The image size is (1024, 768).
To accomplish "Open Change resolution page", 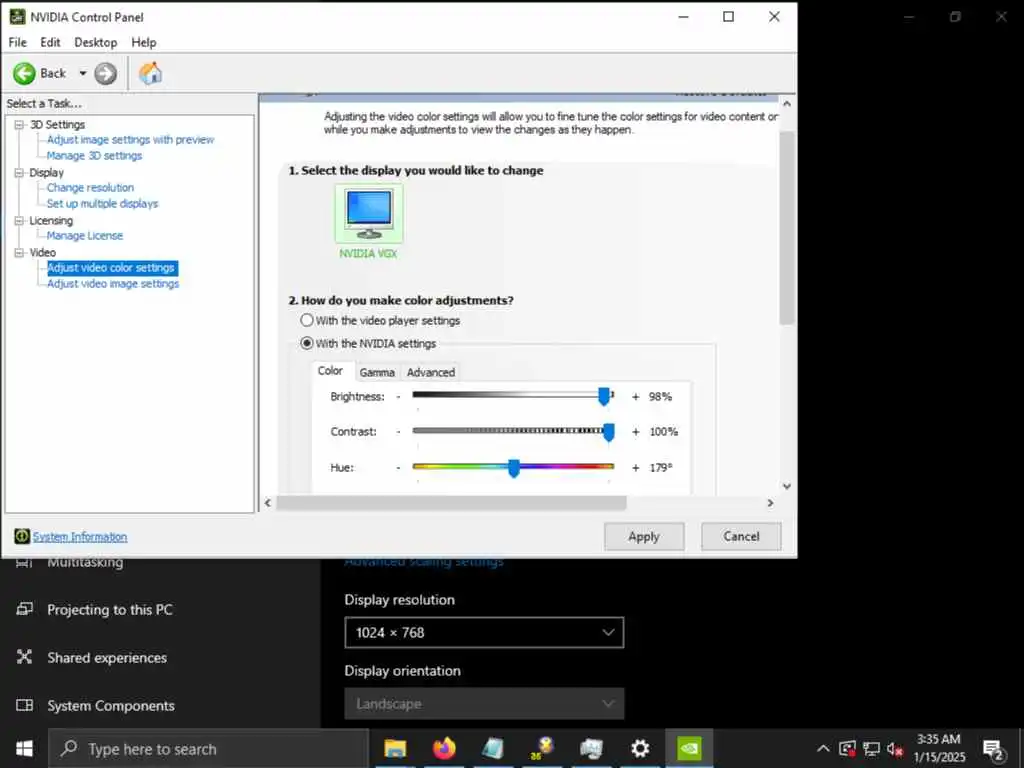I will tap(90, 187).
